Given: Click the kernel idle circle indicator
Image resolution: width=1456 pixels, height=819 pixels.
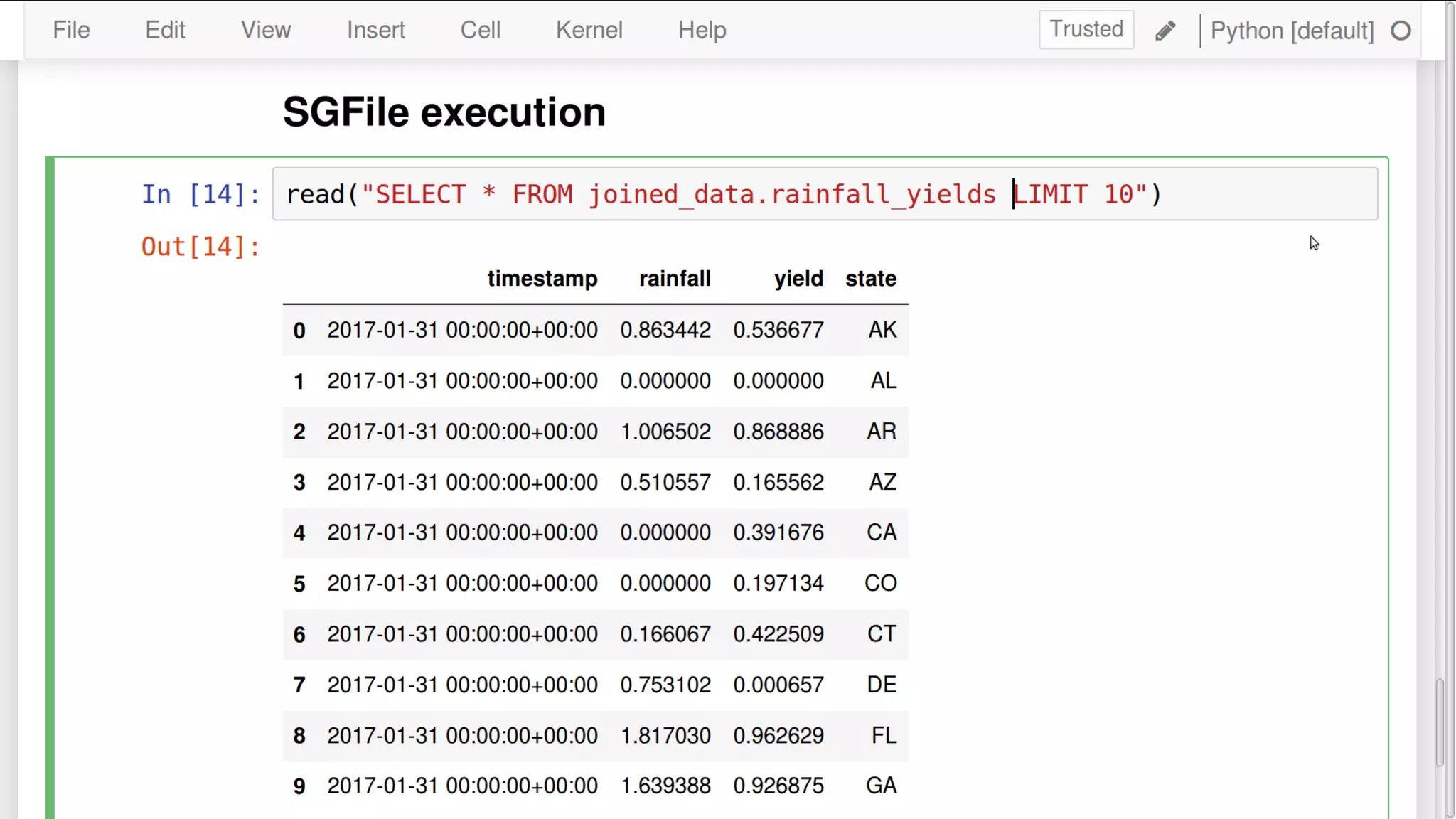Looking at the screenshot, I should pos(1401,31).
